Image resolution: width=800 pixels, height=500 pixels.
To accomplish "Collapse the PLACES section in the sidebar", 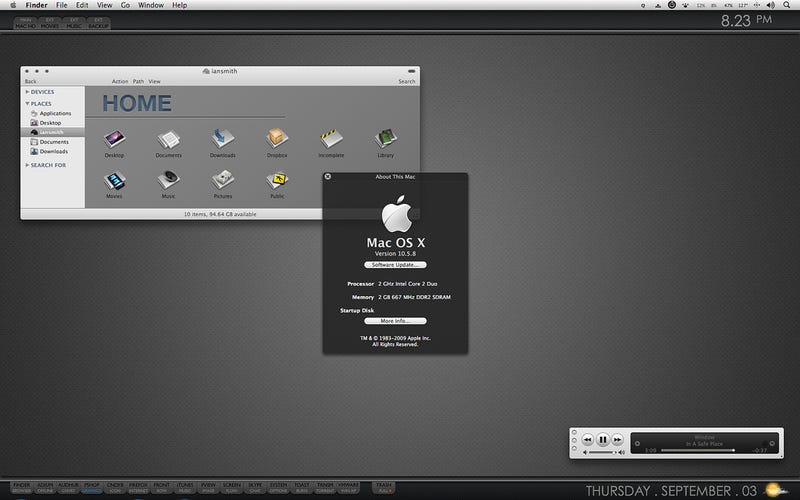I will tap(28, 104).
